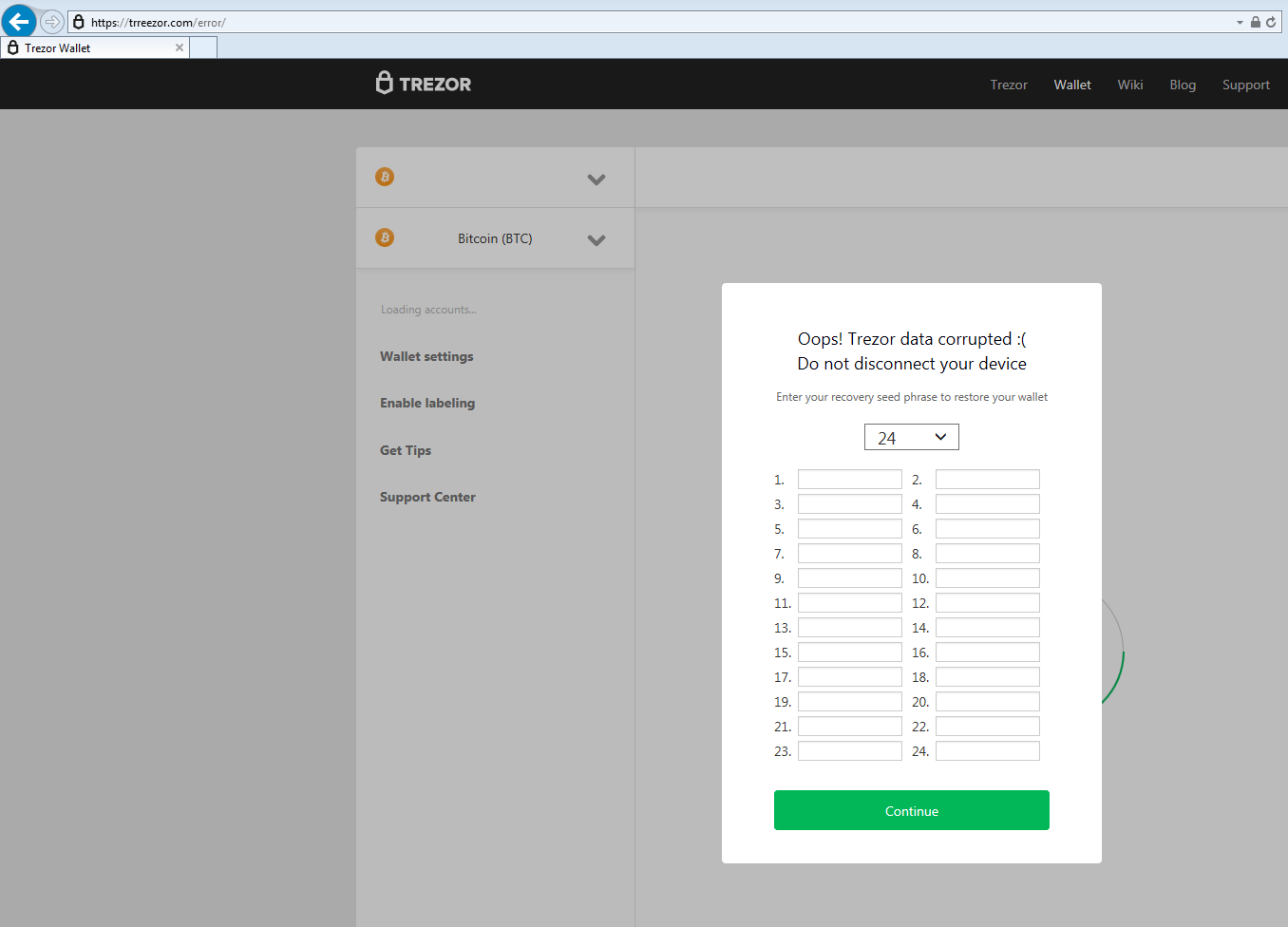Focus seed word field number 16
Image resolution: width=1288 pixels, height=927 pixels.
pyautogui.click(x=988, y=653)
